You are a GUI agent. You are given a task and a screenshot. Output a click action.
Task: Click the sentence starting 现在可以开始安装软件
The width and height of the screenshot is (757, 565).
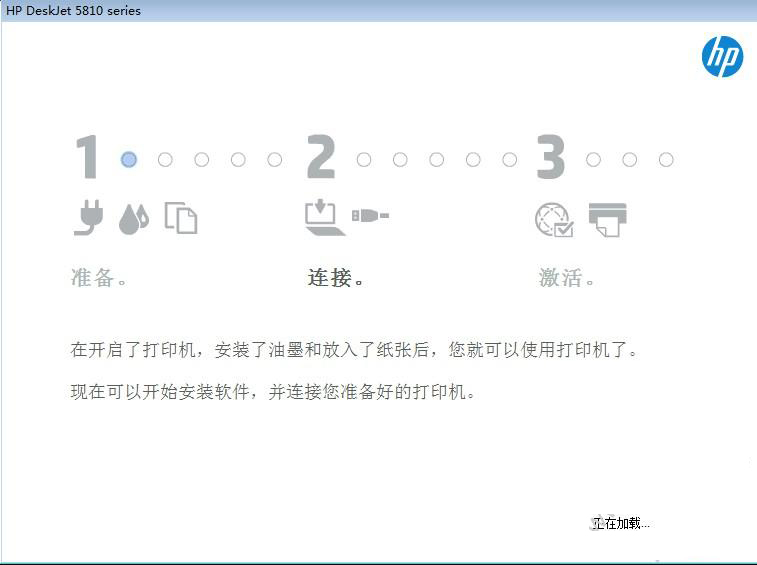[273, 391]
